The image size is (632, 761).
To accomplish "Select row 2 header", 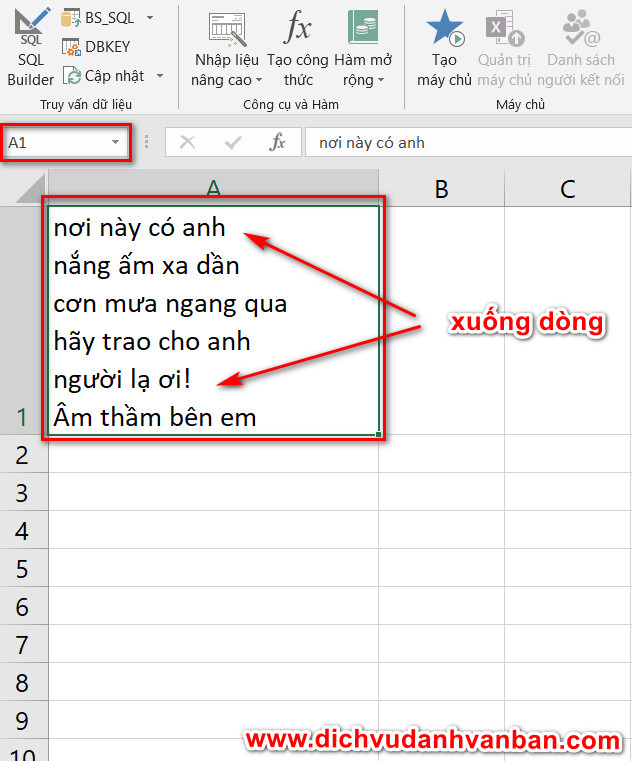I will point(23,454).
